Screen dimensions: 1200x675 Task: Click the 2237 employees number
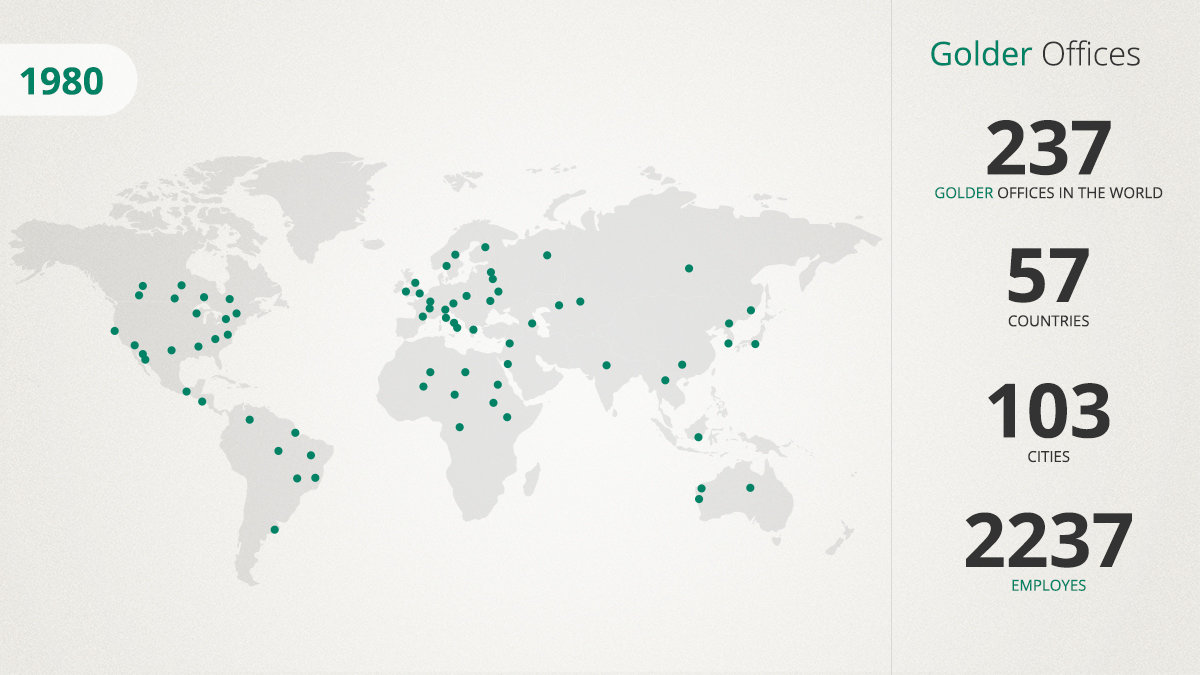pyautogui.click(x=1048, y=541)
